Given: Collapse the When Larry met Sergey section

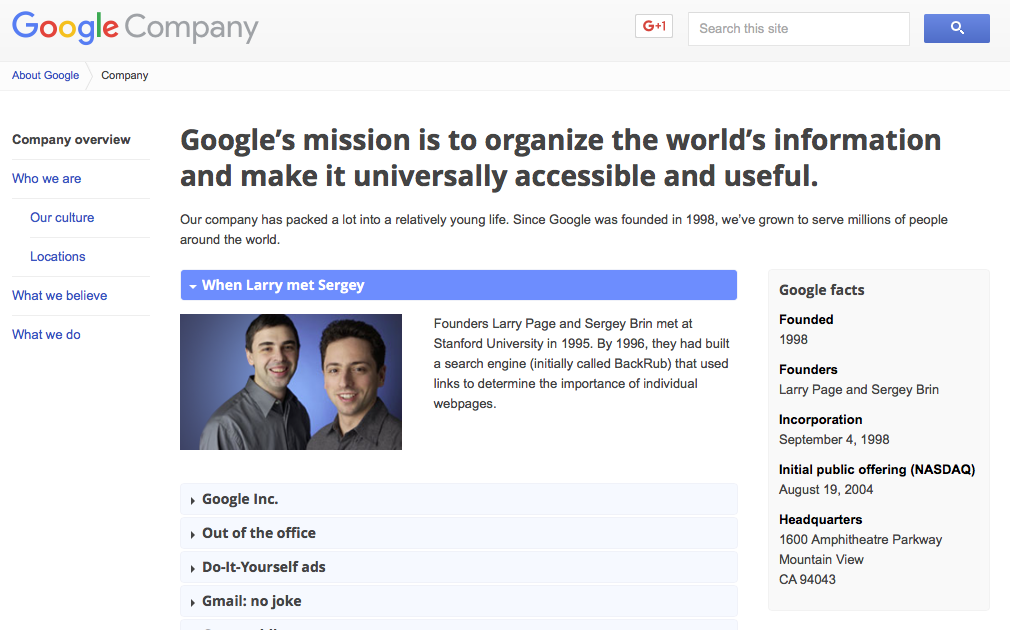Looking at the screenshot, I should (459, 285).
